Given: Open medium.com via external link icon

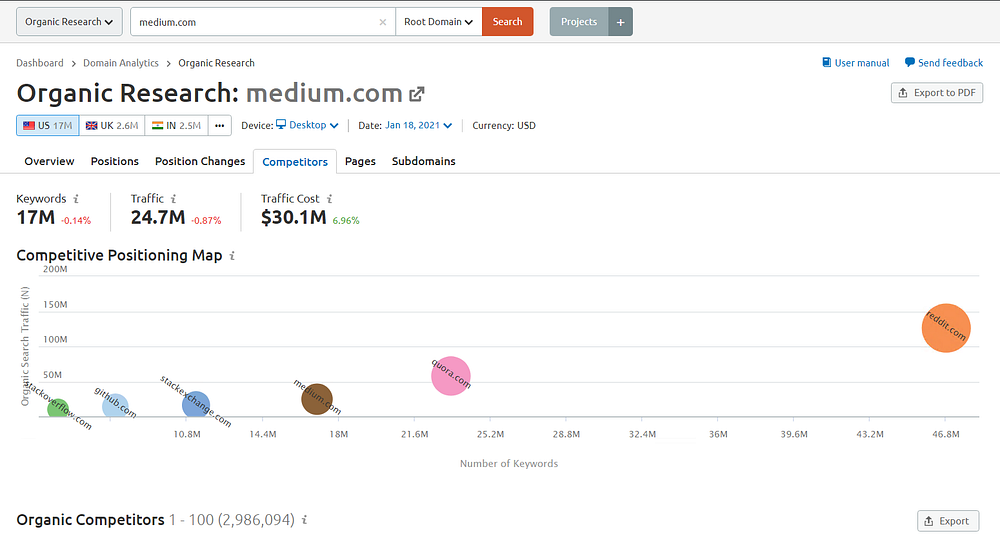Looking at the screenshot, I should click(417, 94).
